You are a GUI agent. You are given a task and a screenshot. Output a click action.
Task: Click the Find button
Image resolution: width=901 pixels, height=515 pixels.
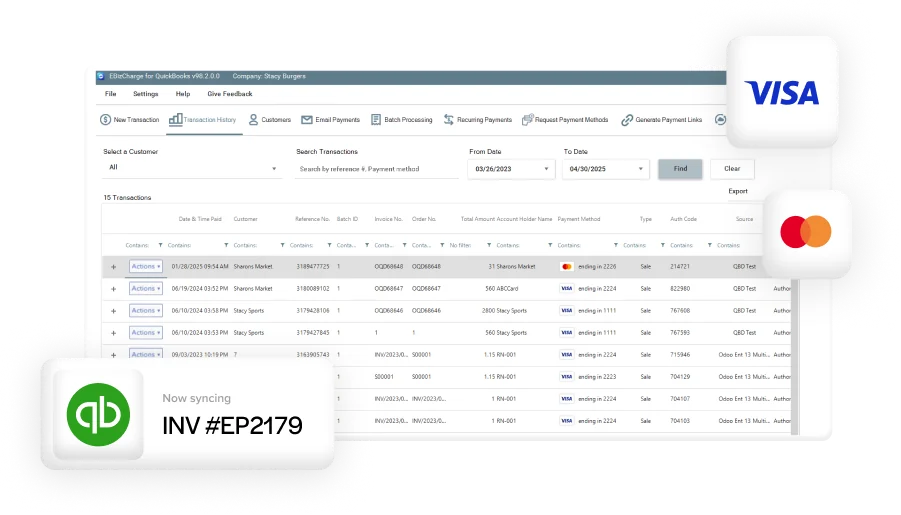coord(680,168)
